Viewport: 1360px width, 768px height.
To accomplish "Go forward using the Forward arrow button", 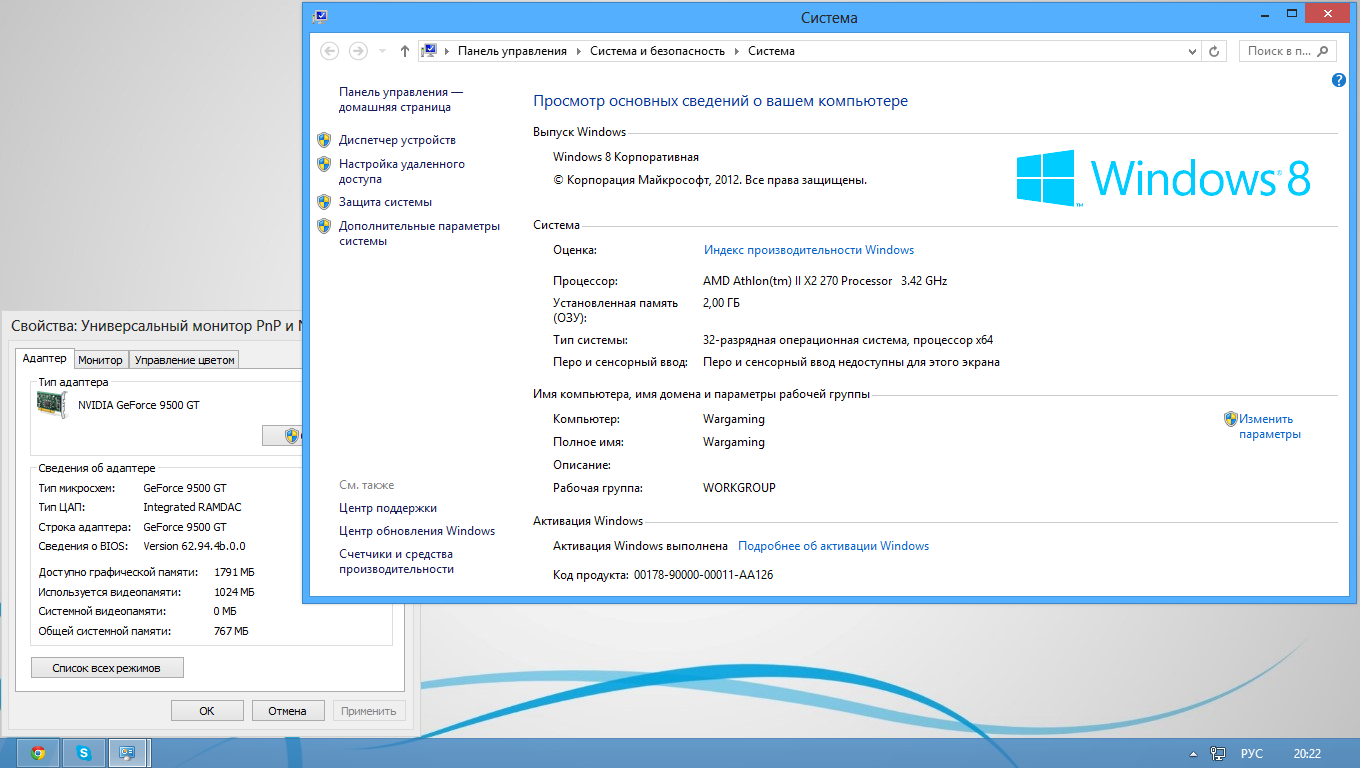I will click(358, 51).
